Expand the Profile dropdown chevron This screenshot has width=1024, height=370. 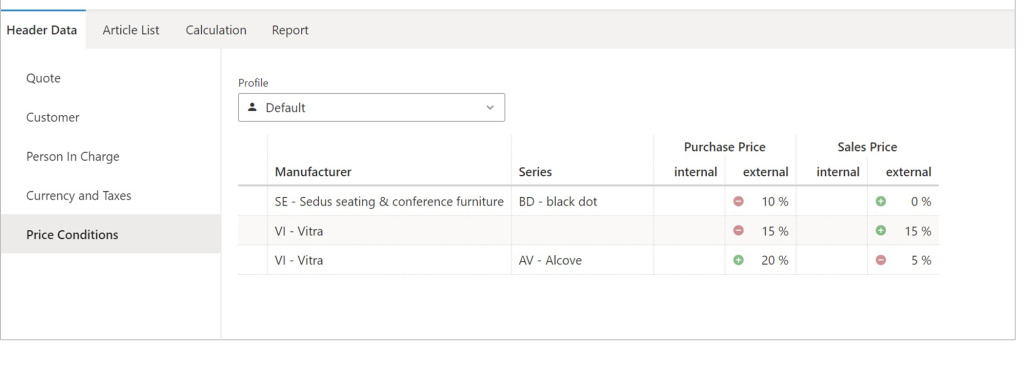pos(490,108)
